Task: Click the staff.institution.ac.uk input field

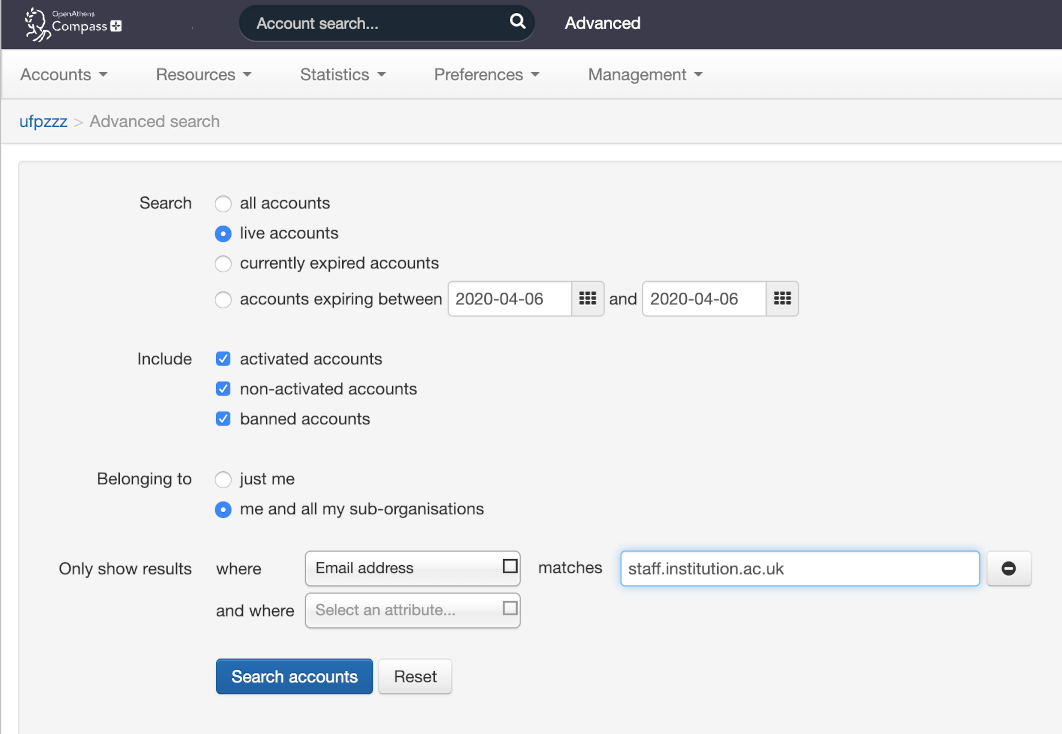Action: click(799, 568)
